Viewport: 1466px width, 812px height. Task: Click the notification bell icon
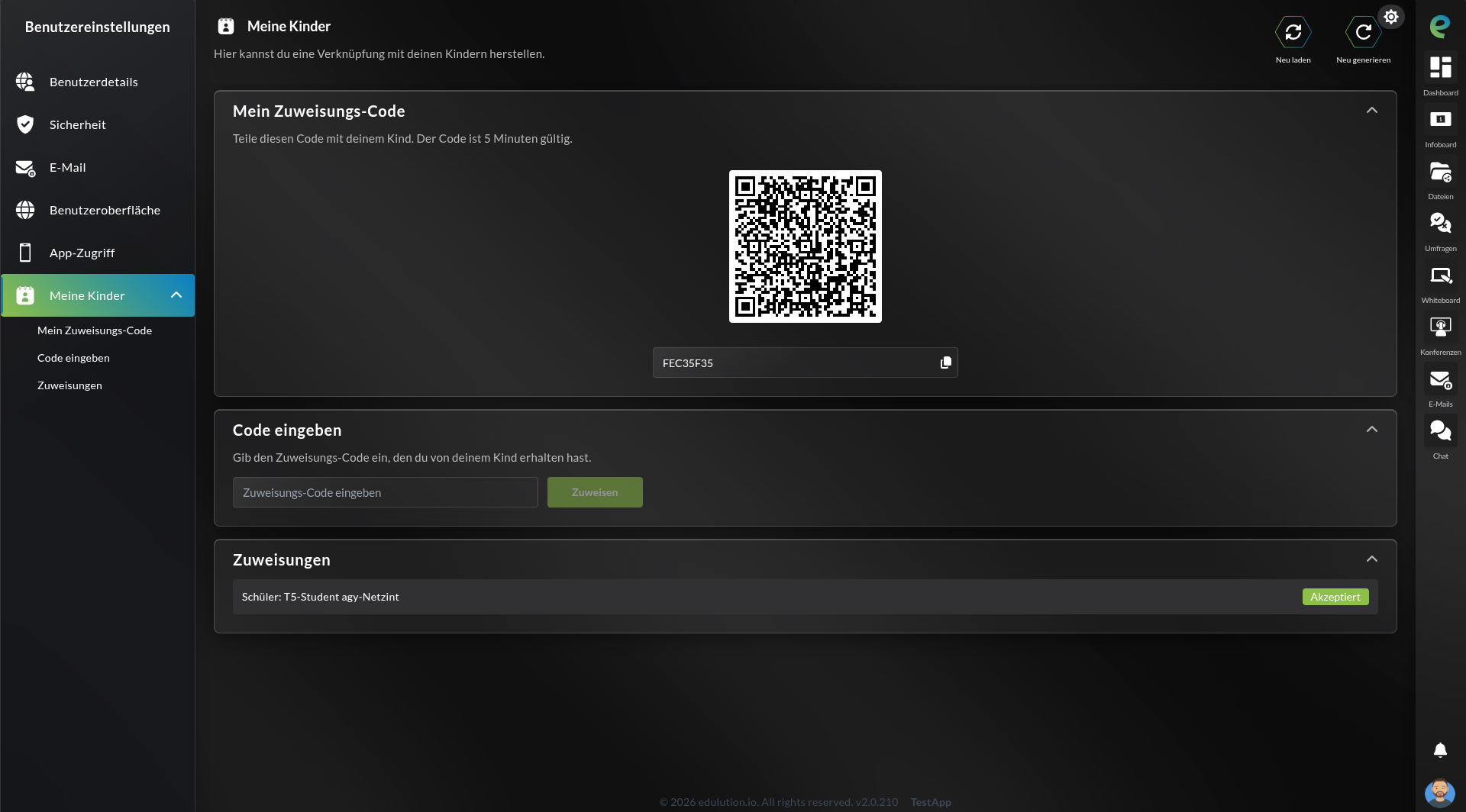point(1440,750)
